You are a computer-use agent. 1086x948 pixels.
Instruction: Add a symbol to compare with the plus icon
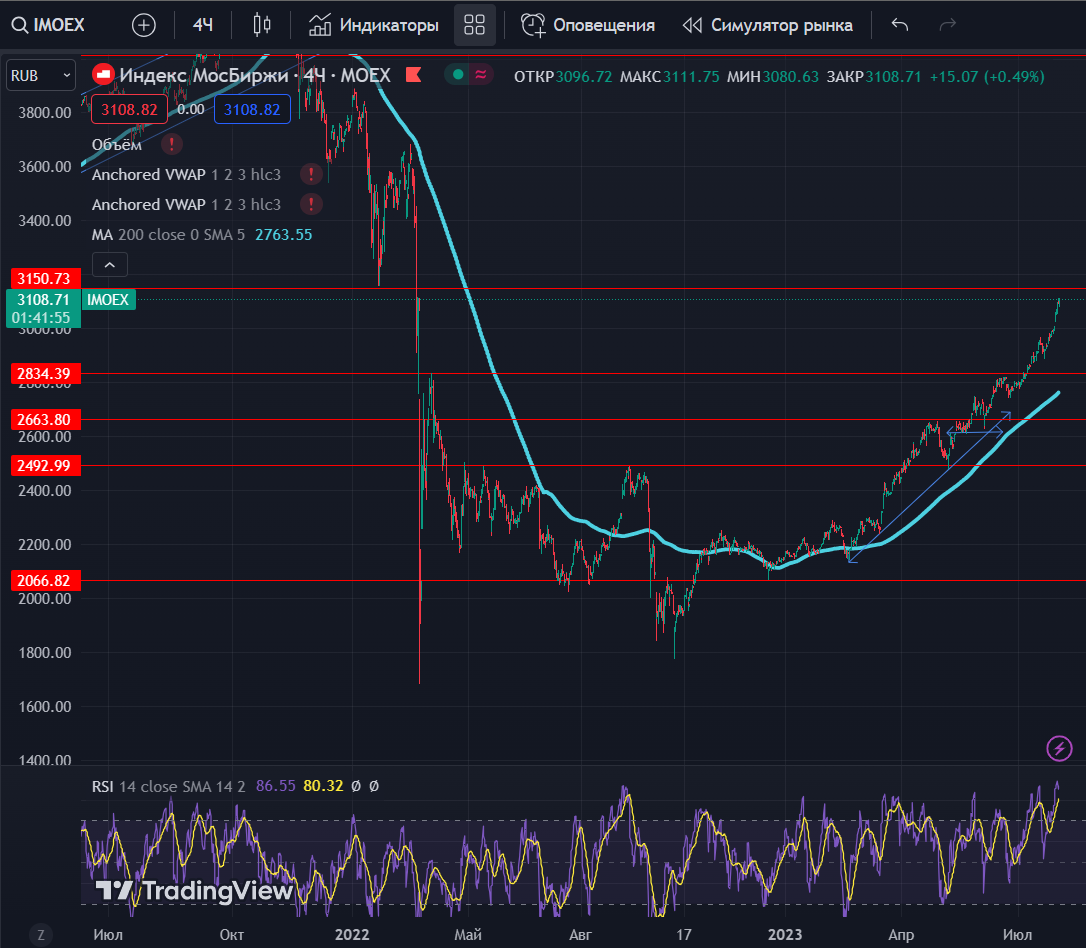pyautogui.click(x=143, y=26)
